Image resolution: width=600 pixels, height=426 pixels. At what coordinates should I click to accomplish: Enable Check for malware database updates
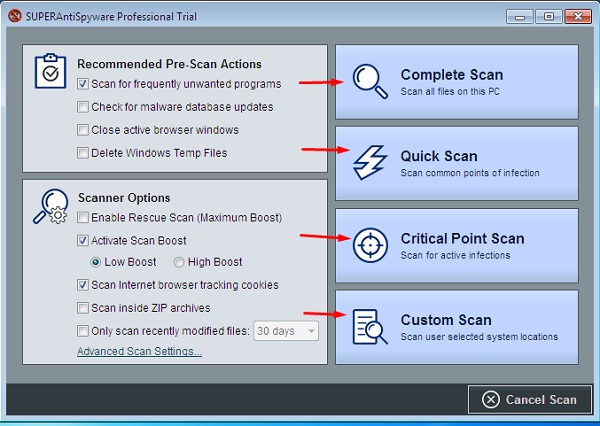pyautogui.click(x=83, y=107)
